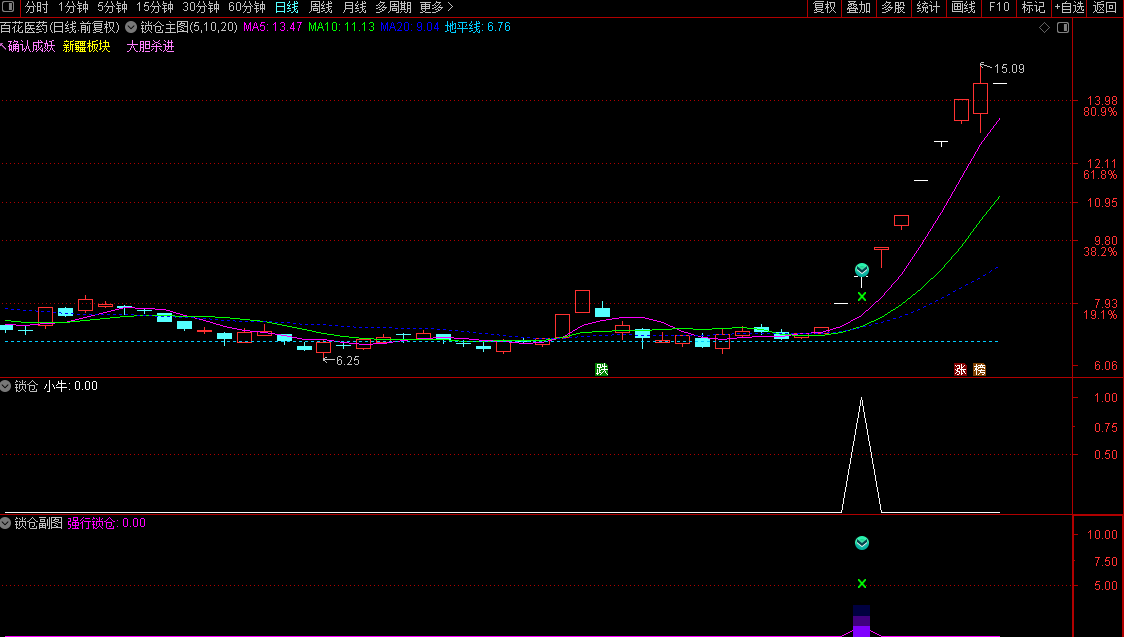Toggle the right side panel icon
This screenshot has width=1124, height=637.
[1063, 27]
